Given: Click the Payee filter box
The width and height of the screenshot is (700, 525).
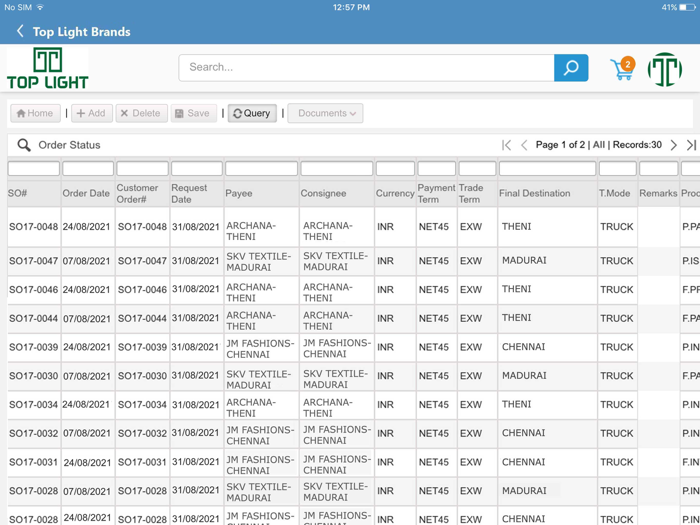Looking at the screenshot, I should click(x=262, y=168).
